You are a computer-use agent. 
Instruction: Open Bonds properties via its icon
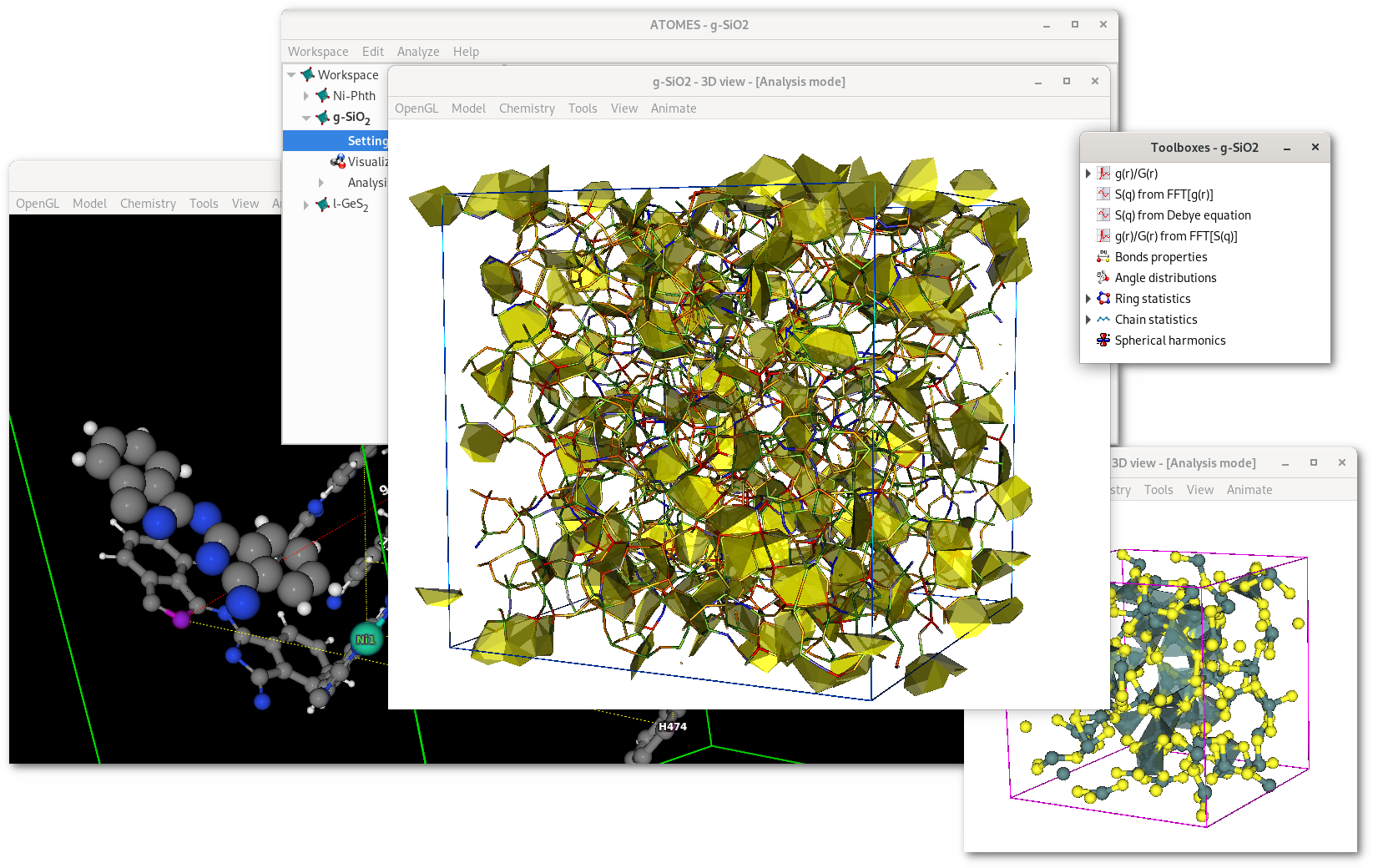pos(1103,257)
